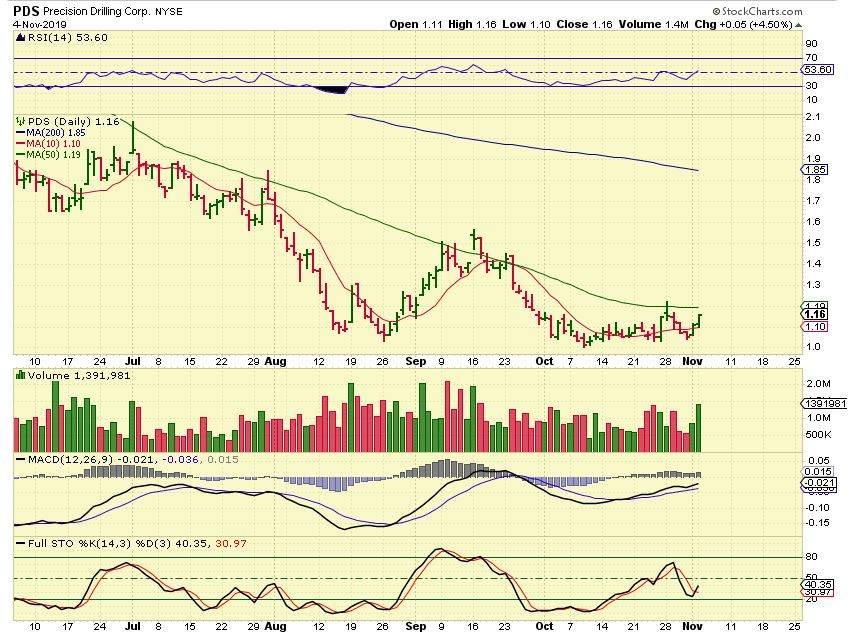
Task: Click the MA(10) 1.10 legend text
Action: (53, 144)
